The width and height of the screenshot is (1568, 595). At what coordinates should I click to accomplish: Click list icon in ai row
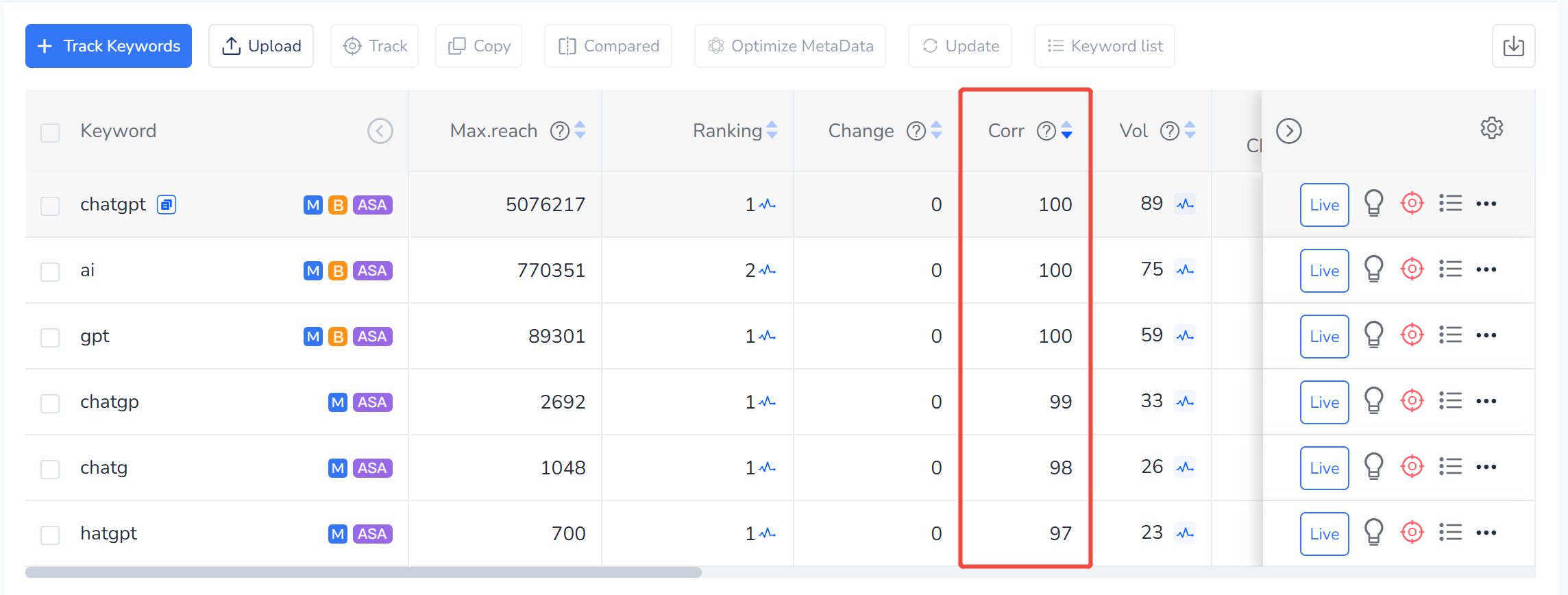[x=1451, y=269]
